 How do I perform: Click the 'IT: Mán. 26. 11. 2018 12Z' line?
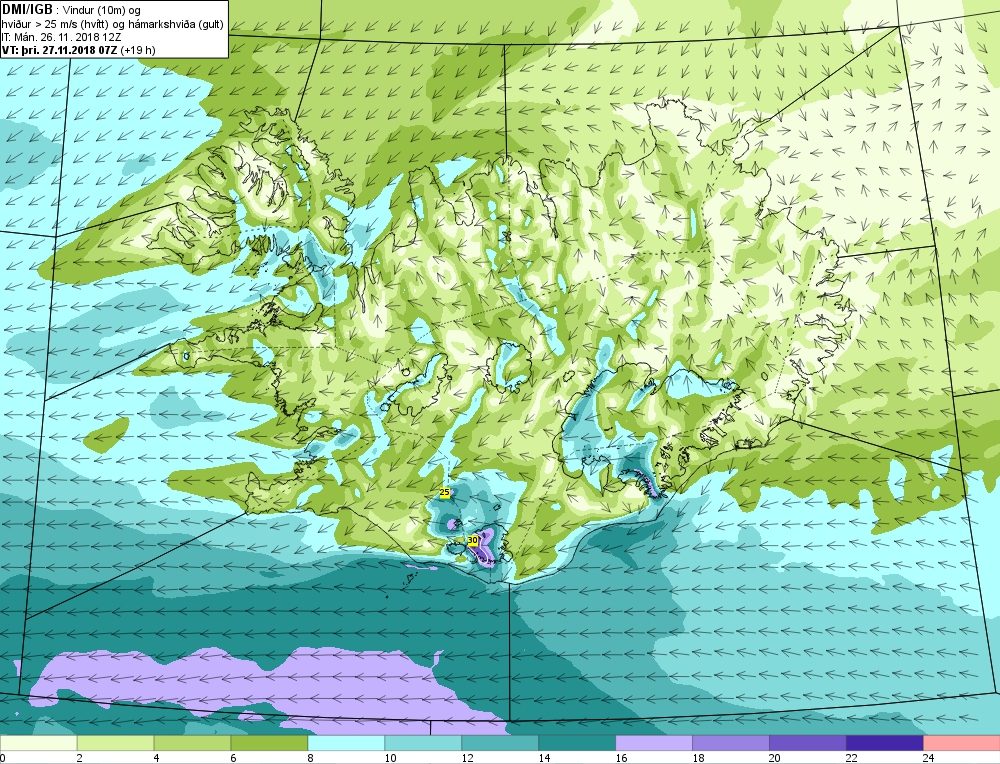click(x=61, y=37)
